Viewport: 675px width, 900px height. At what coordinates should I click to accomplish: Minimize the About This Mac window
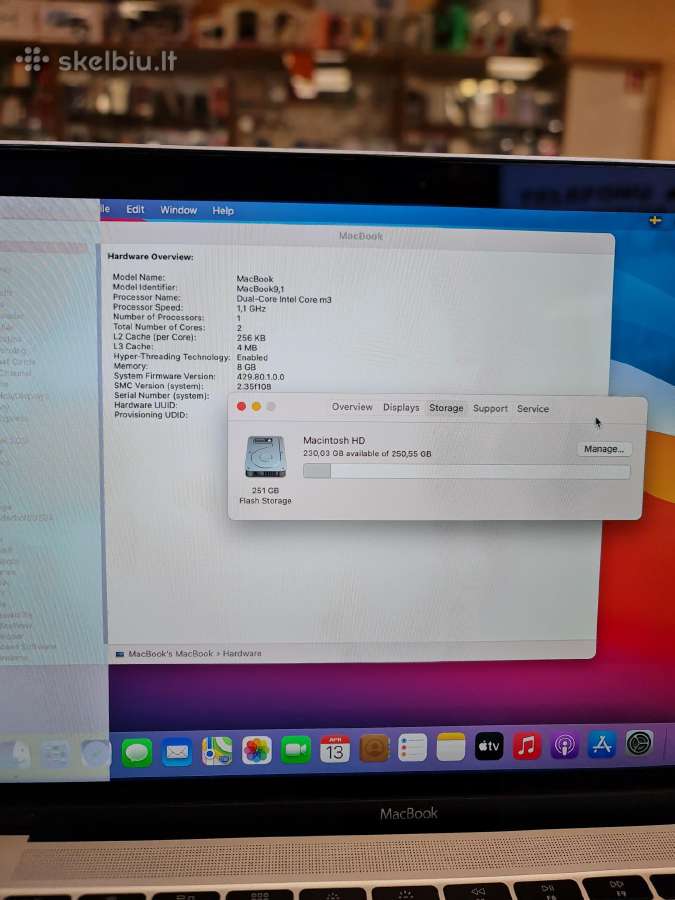click(256, 406)
